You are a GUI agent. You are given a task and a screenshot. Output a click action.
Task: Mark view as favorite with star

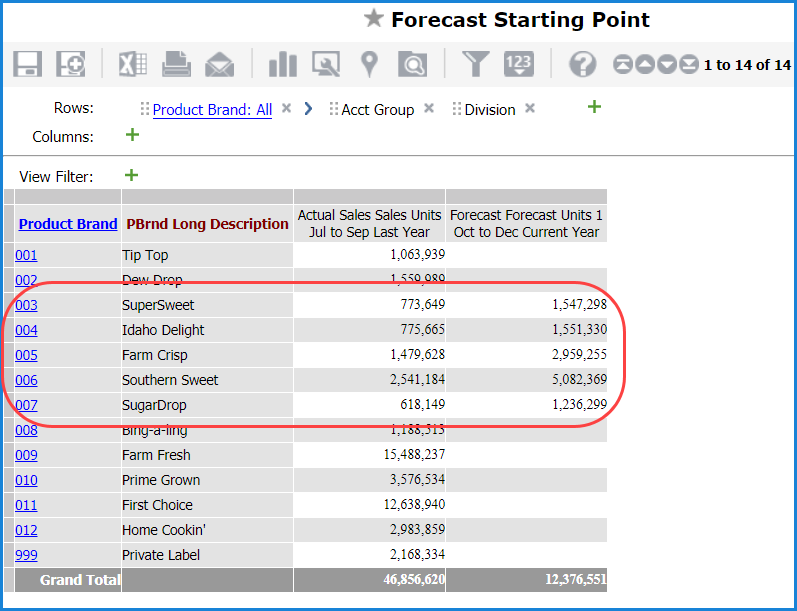[374, 19]
